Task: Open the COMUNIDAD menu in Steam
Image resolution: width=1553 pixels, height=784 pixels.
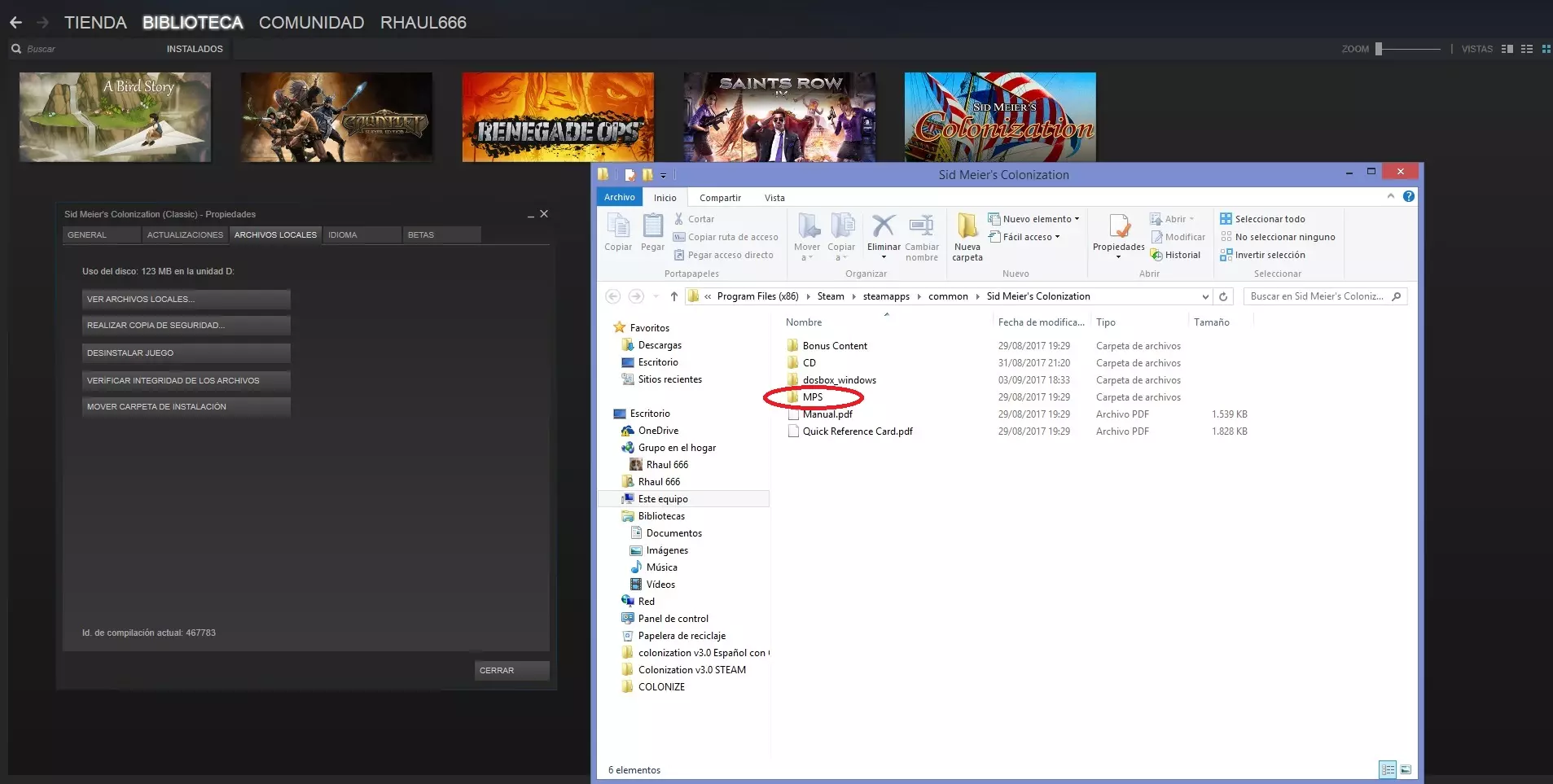Action: 311,23
